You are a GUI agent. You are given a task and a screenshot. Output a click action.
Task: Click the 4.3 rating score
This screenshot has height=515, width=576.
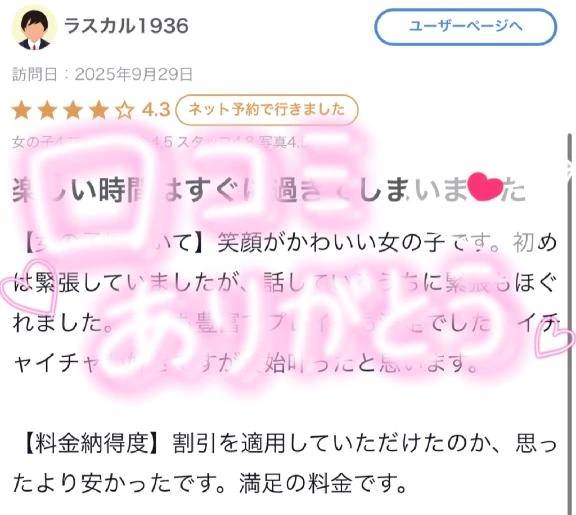point(156,110)
